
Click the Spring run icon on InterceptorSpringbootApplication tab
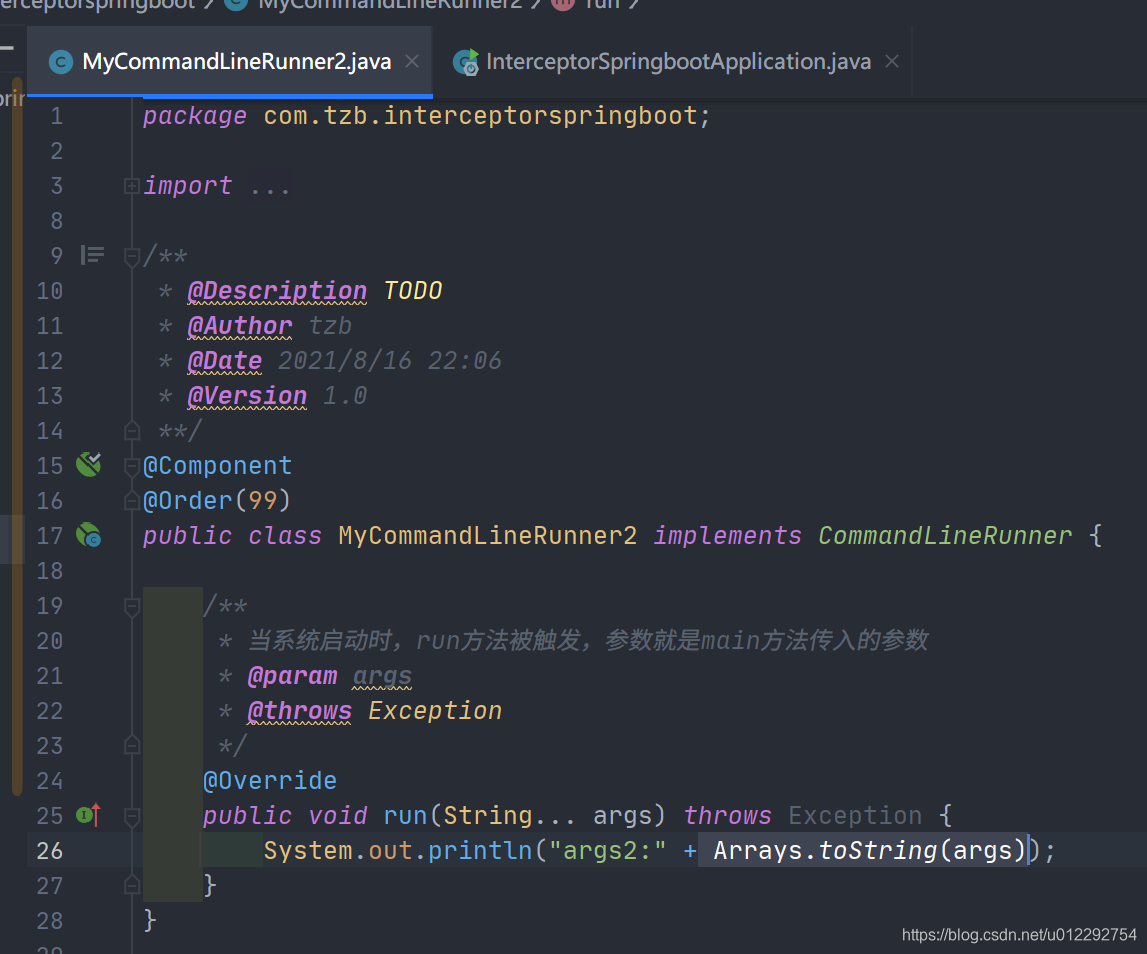[x=466, y=62]
